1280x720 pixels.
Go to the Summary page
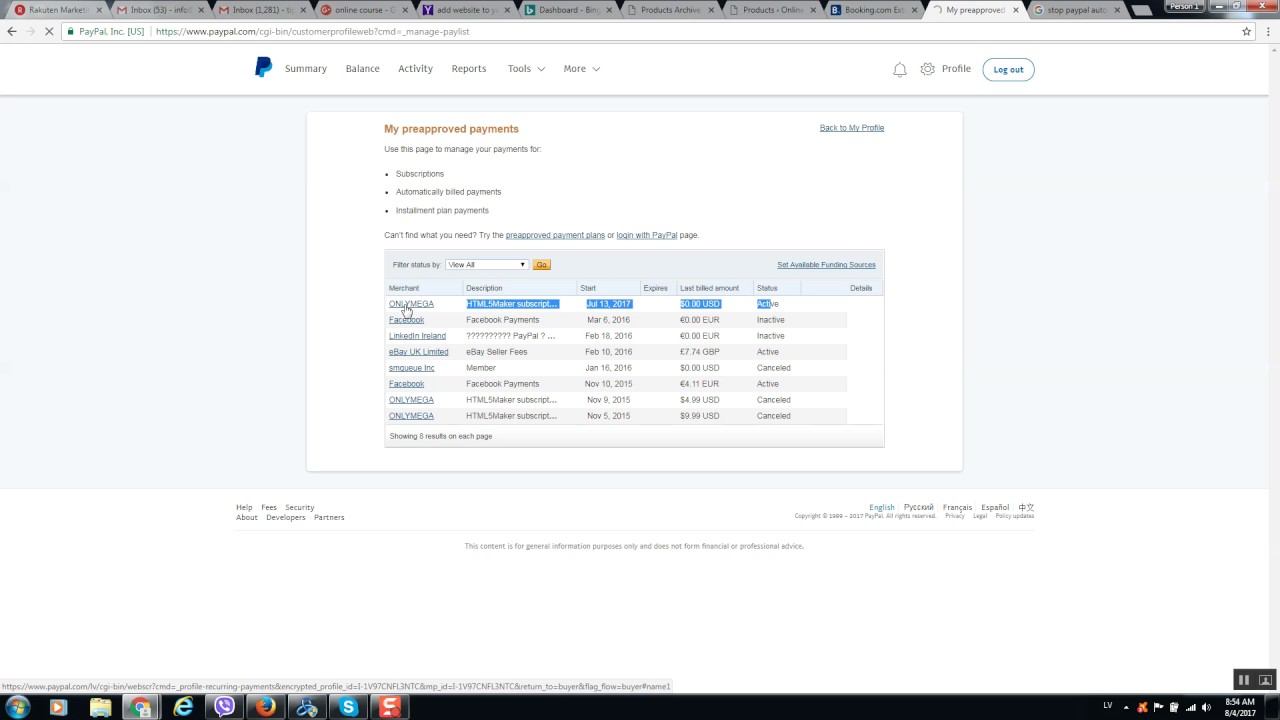tap(306, 69)
